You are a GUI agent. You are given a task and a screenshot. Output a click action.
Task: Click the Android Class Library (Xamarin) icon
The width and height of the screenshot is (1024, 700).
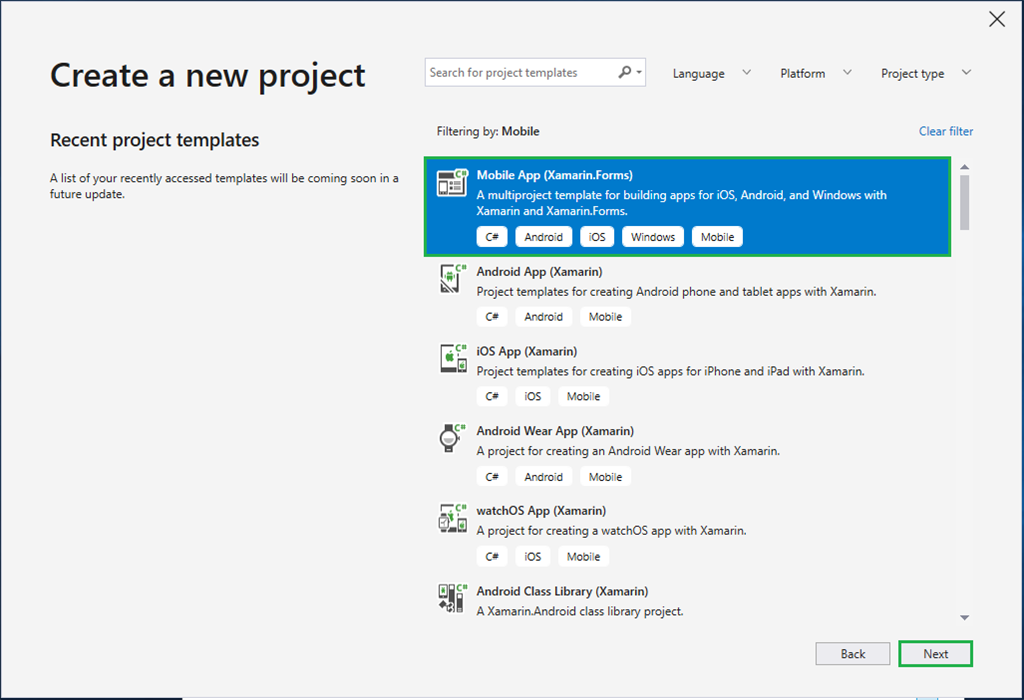(x=452, y=597)
